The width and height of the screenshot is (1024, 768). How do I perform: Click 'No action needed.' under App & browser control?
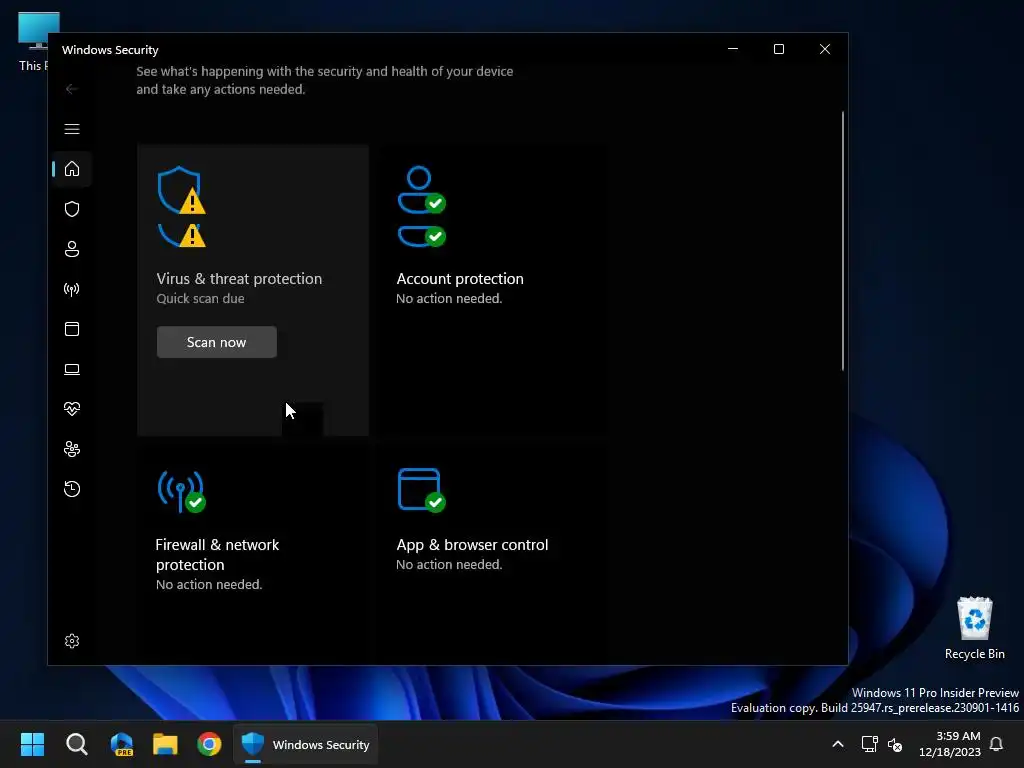[x=449, y=564]
